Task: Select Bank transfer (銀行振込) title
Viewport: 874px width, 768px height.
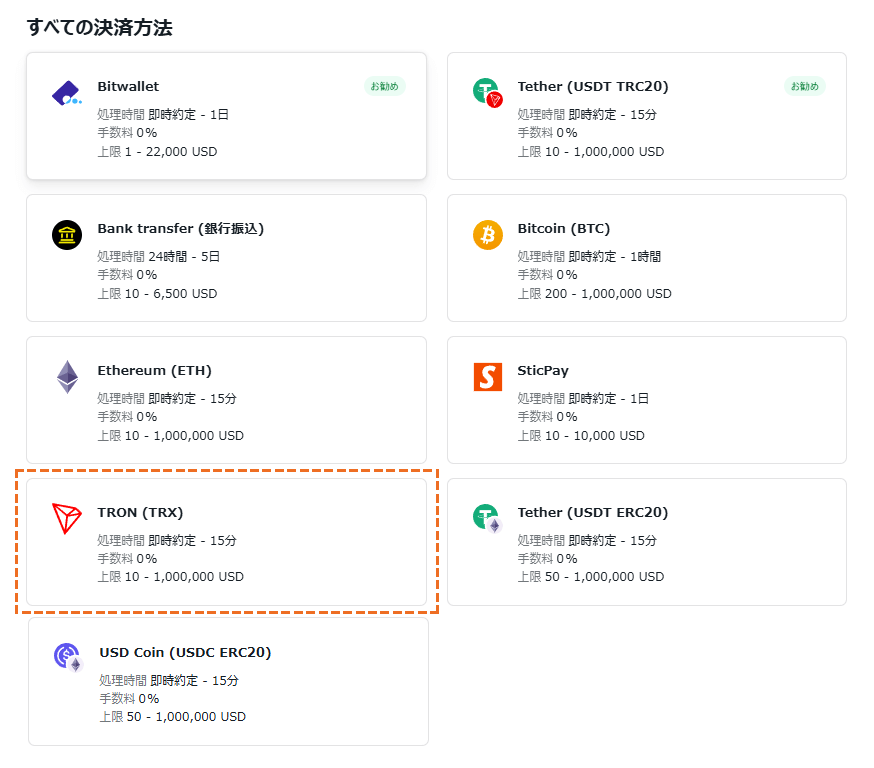Action: pos(181,229)
